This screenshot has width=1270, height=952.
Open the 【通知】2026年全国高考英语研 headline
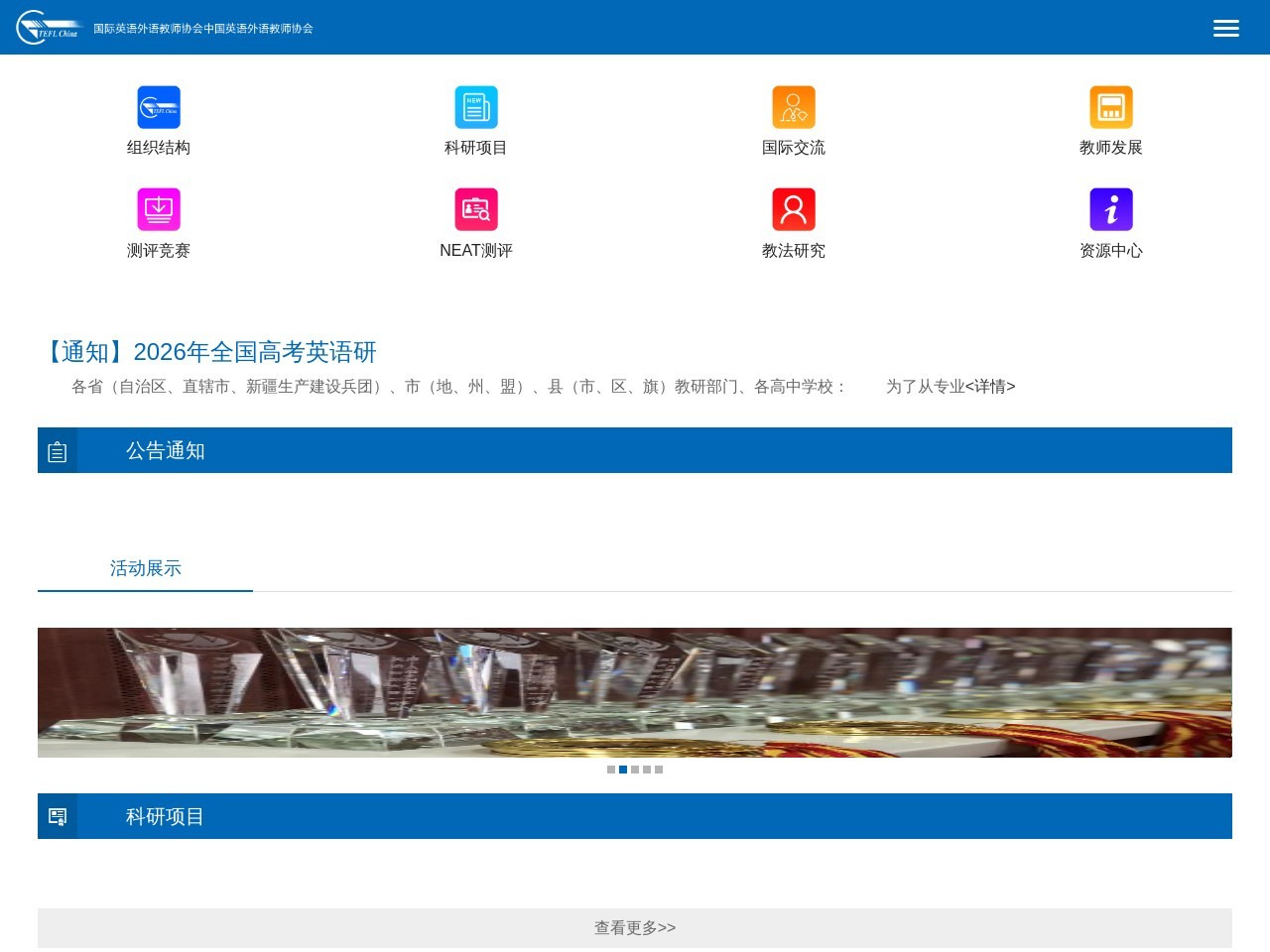pyautogui.click(x=208, y=352)
